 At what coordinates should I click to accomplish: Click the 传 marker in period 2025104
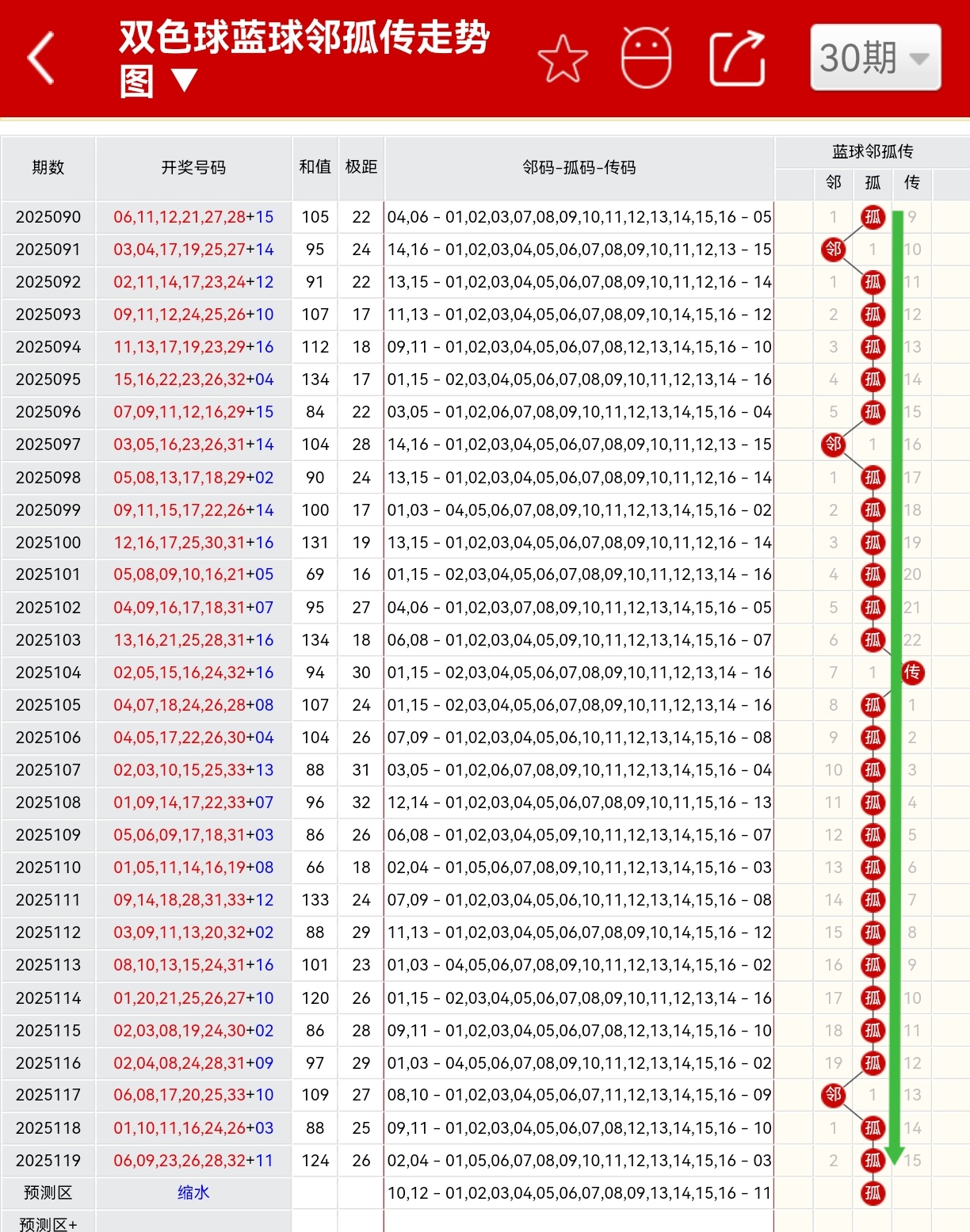click(x=911, y=672)
